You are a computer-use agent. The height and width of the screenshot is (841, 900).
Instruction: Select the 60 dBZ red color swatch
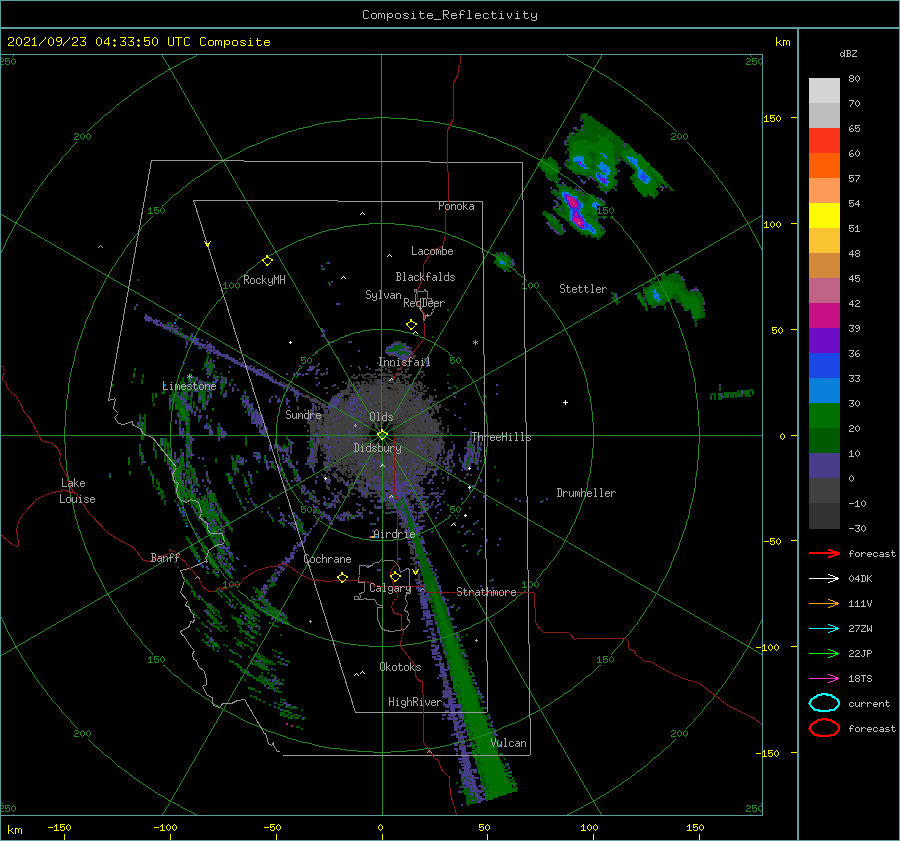tap(824, 141)
